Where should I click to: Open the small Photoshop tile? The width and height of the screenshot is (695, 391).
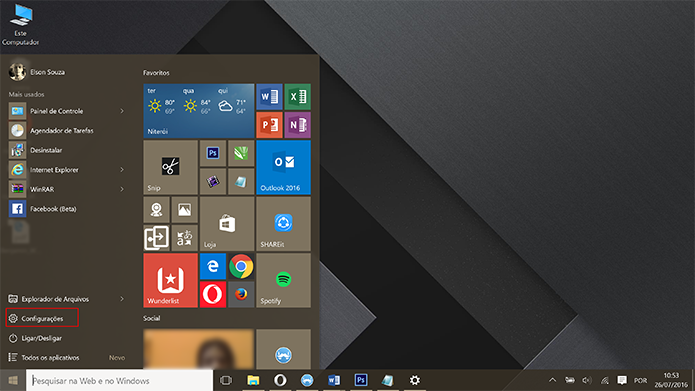point(213,153)
